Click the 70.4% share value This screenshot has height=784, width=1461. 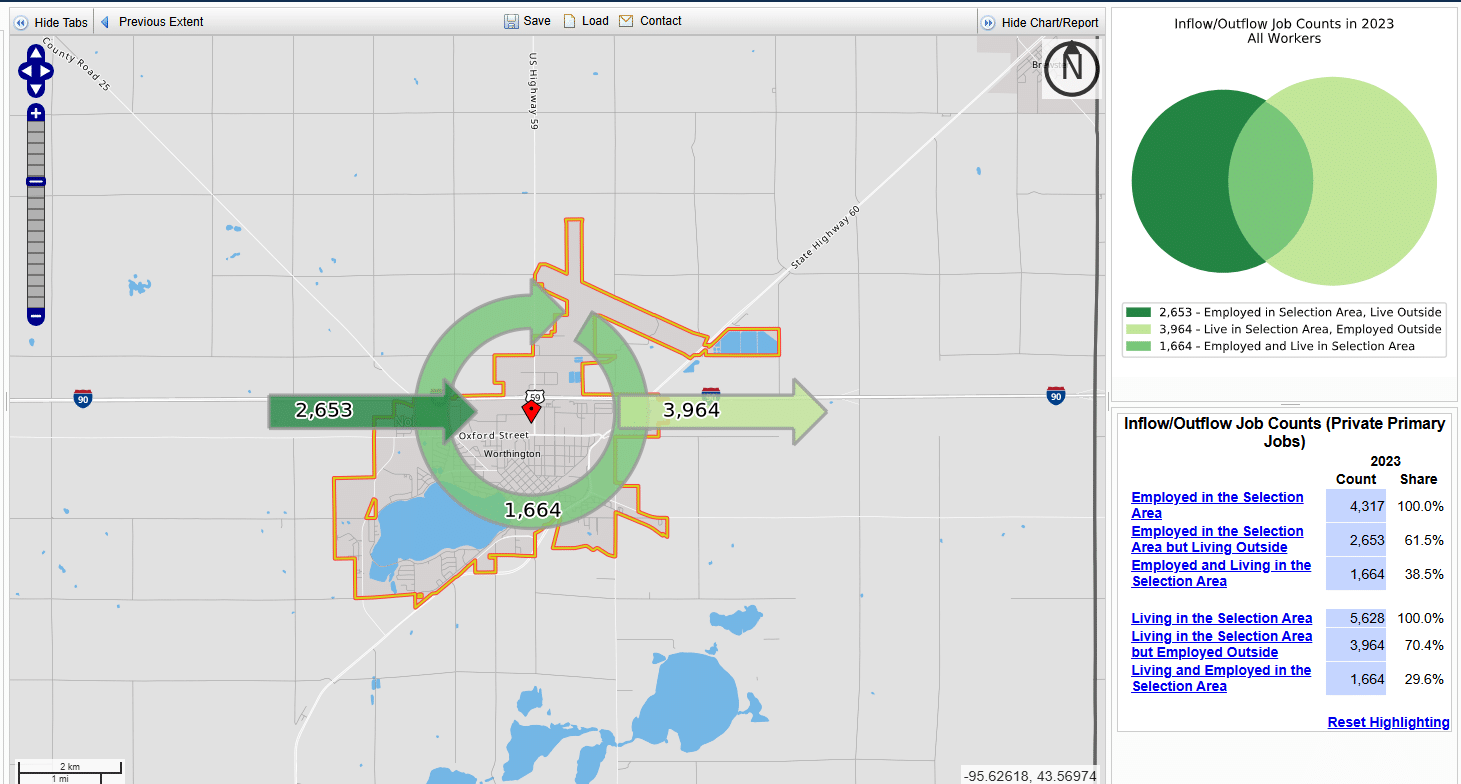pos(1424,645)
